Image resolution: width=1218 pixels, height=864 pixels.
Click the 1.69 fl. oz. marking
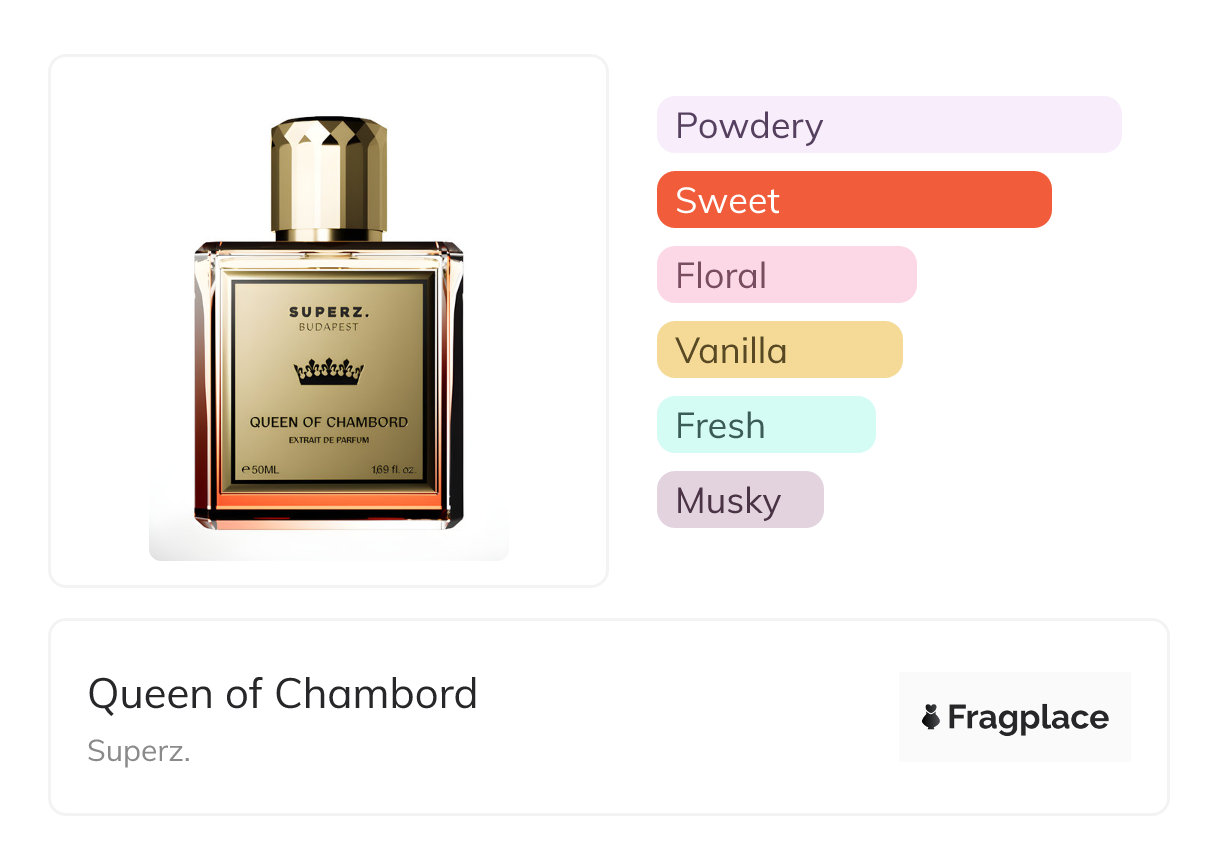click(392, 469)
